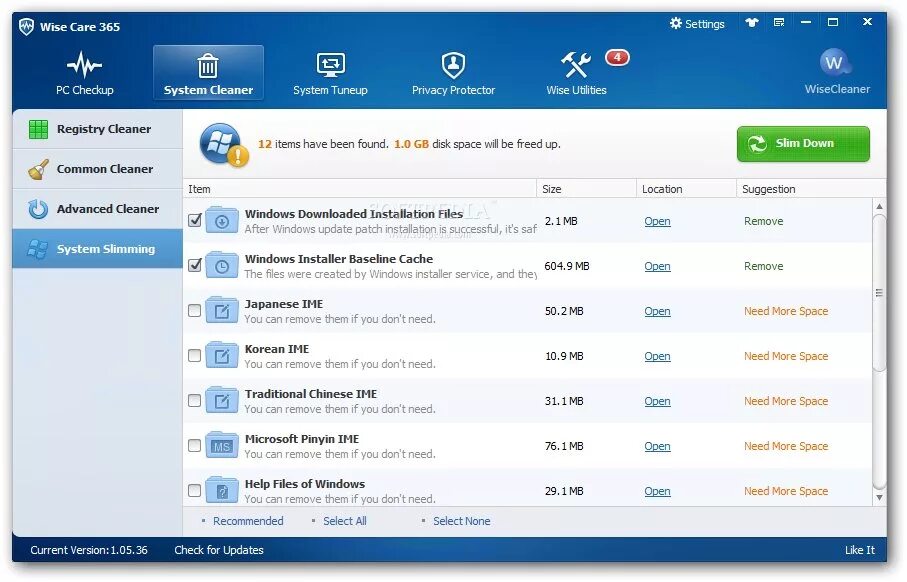Click the Japanese IME folder icon
This screenshot has width=907, height=582.
[222, 310]
